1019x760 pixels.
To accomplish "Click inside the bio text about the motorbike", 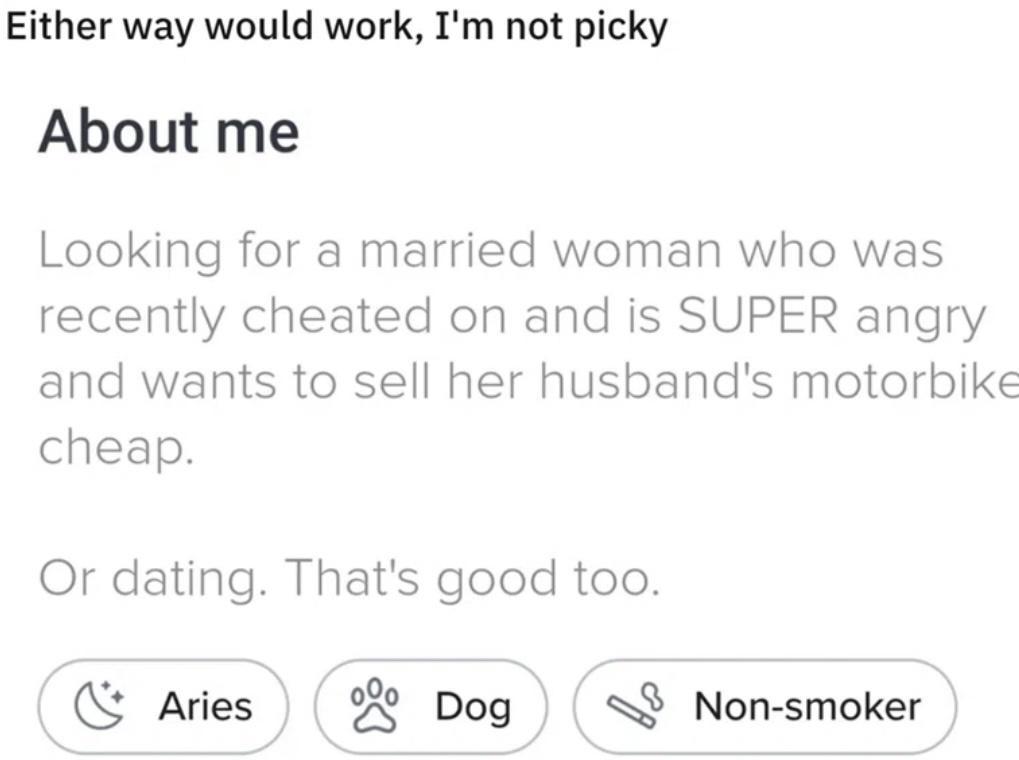I will (x=500, y=380).
